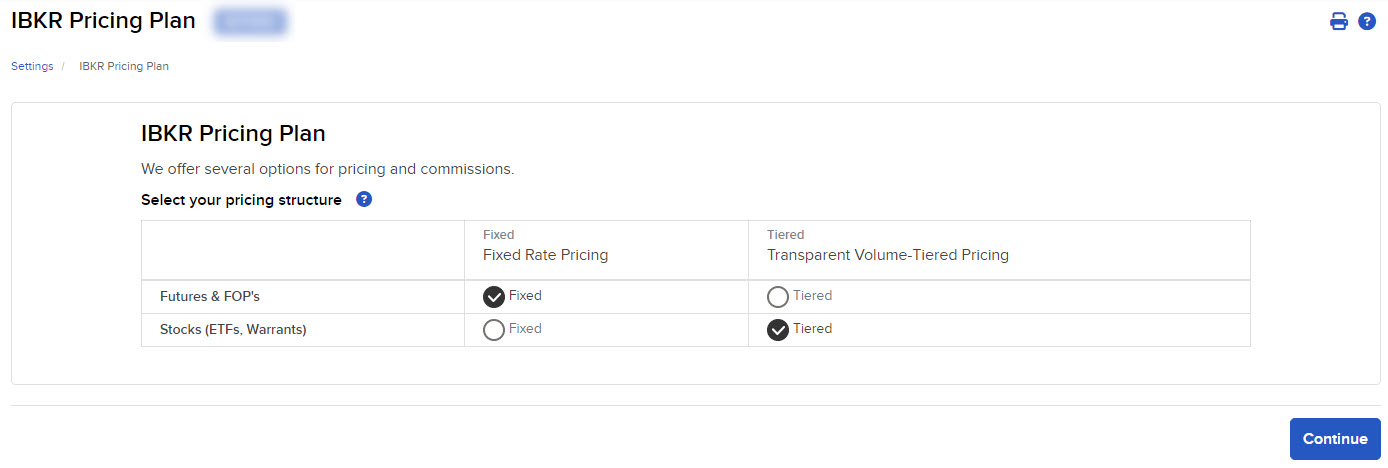Select Fixed pricing for Futures & FOP's
The width and height of the screenshot is (1388, 468).
click(494, 297)
